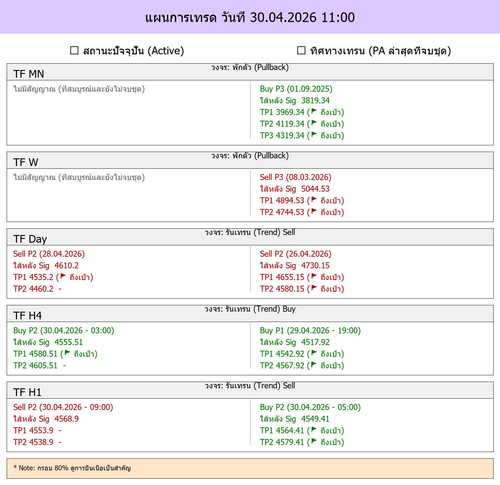Click the purple trade plan title banner
The width and height of the screenshot is (500, 485).
pyautogui.click(x=250, y=17)
